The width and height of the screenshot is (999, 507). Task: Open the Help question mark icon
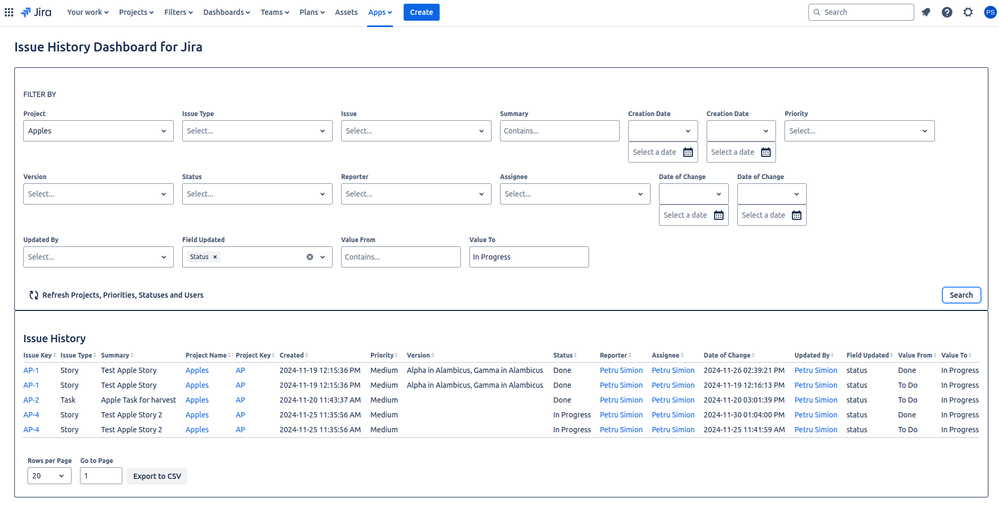click(947, 12)
